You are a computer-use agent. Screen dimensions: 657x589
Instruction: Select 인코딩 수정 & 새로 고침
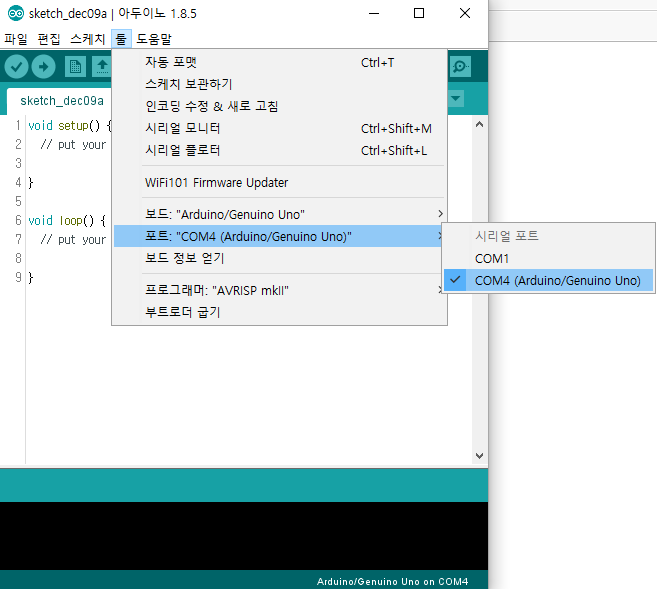280,106
